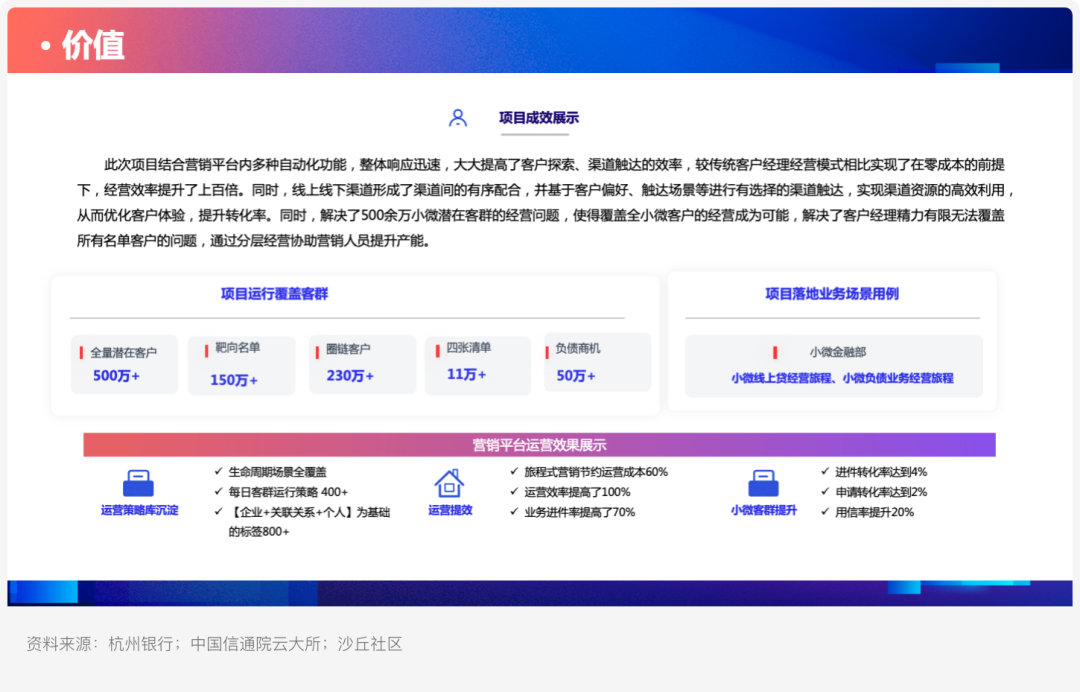The image size is (1080, 692).
Task: Click the 全量潜在客户 500万+ card
Action: pyautogui.click(x=124, y=364)
